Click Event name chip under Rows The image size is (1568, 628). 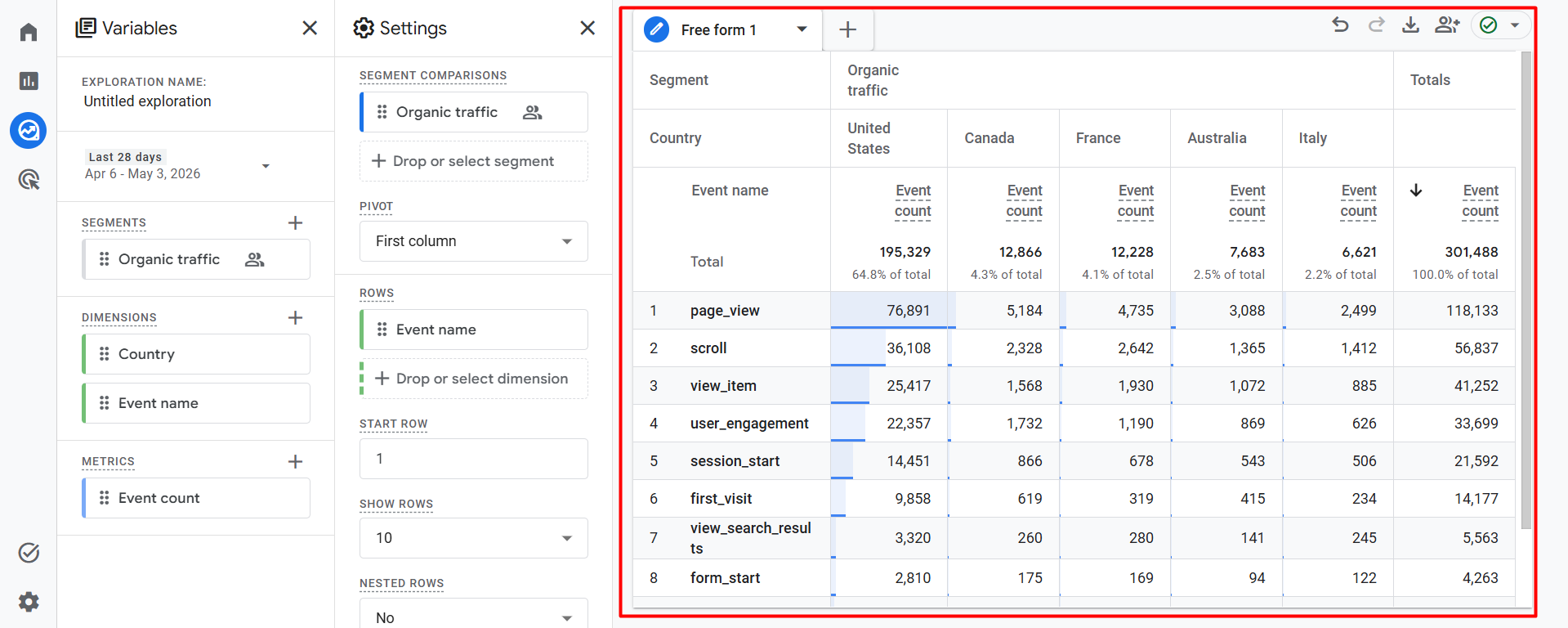click(474, 330)
